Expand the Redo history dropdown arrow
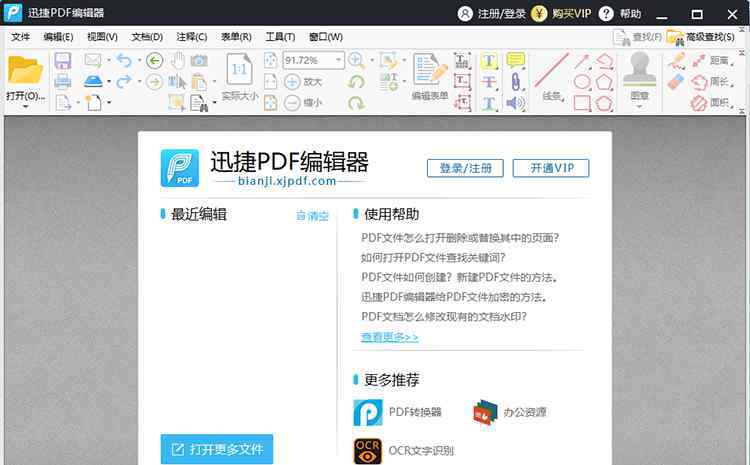Viewport: 750px width, 465px height. 139,82
